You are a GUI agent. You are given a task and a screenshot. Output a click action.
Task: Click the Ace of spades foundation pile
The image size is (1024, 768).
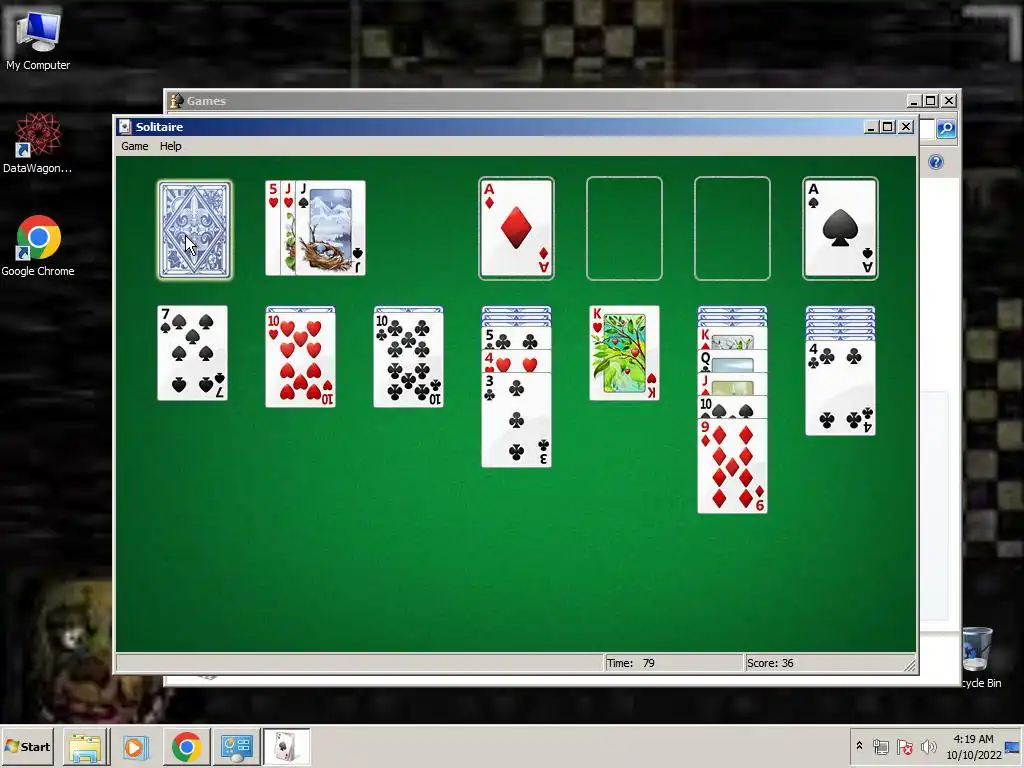(840, 228)
